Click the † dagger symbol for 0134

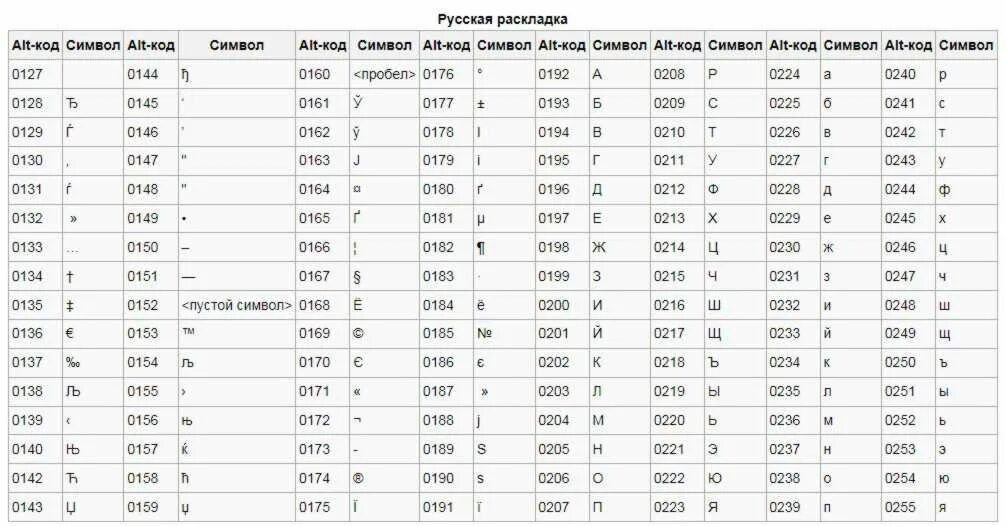(x=69, y=276)
